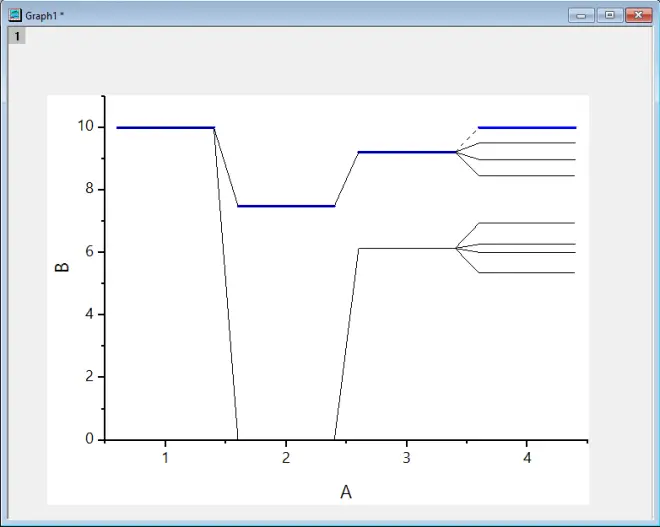
Task: Click Y axis tick label 6
Action: click(89, 251)
